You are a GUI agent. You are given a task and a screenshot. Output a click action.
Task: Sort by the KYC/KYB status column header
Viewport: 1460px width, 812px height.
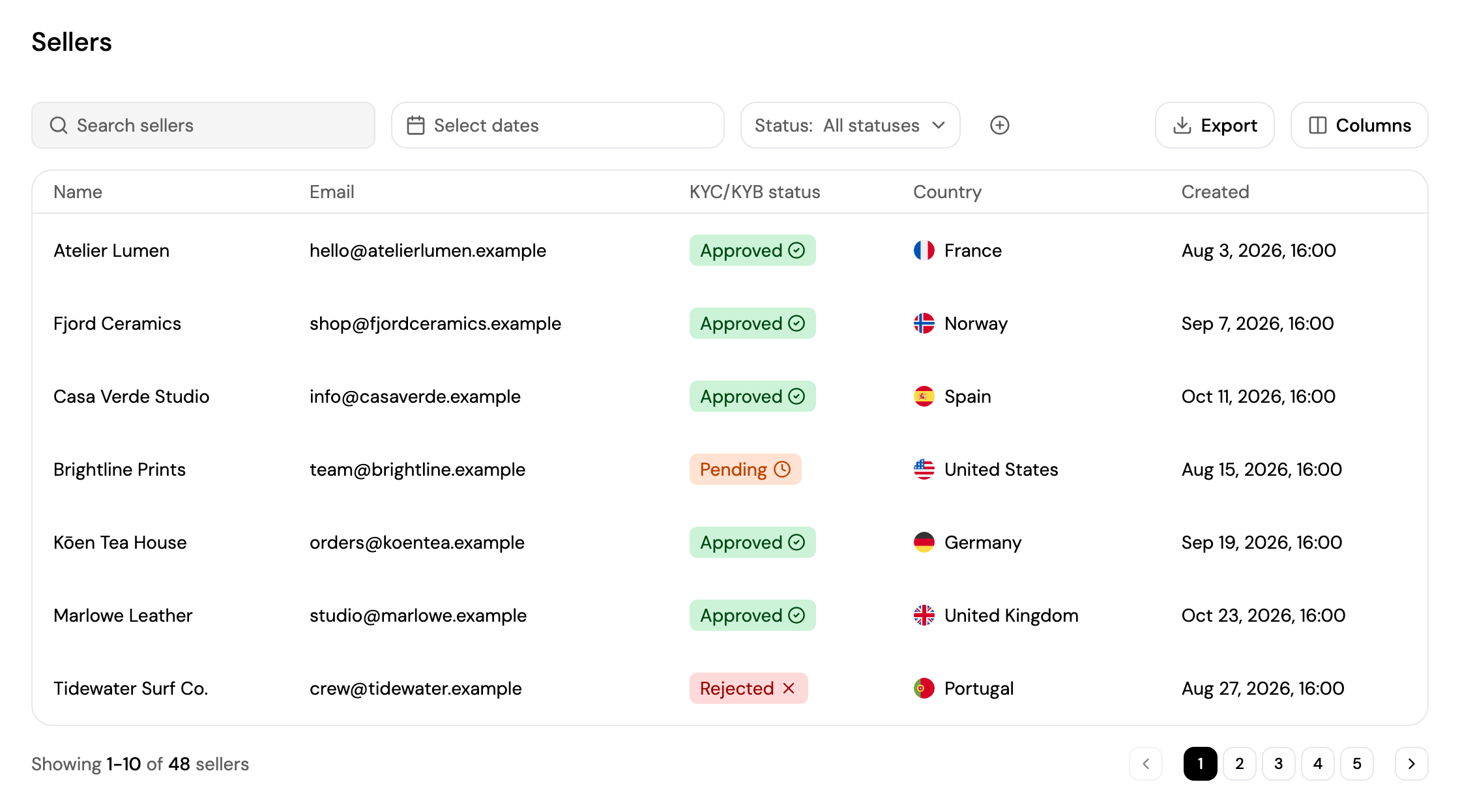[755, 192]
